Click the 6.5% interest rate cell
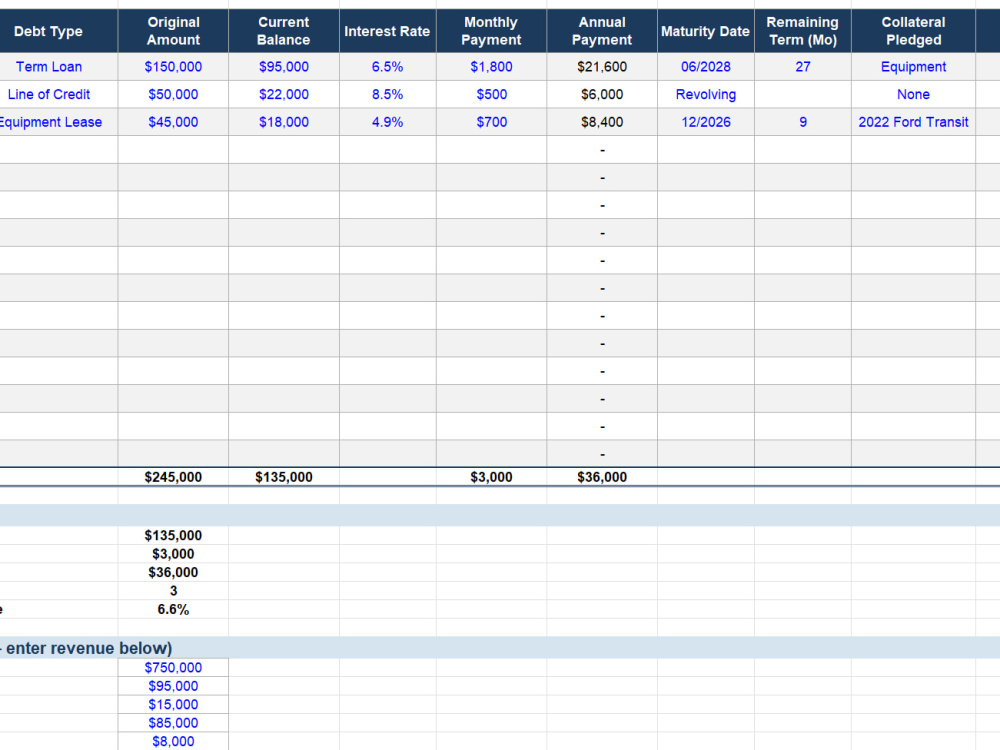The width and height of the screenshot is (1000, 750). [x=387, y=67]
